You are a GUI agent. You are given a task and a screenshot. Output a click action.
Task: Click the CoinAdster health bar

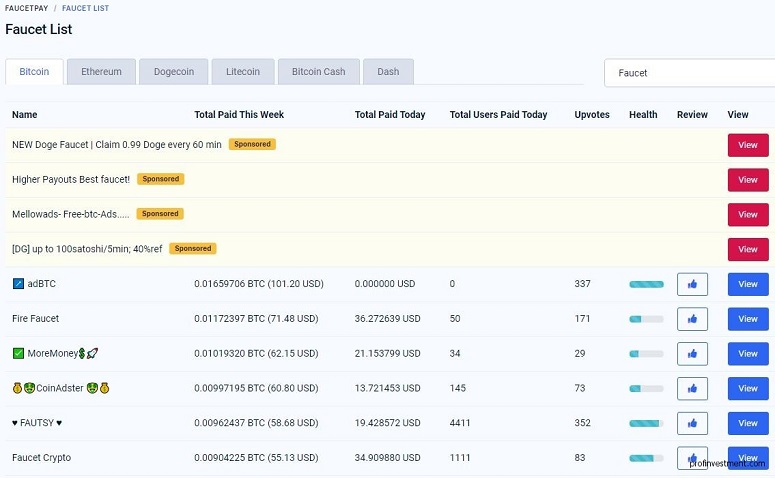(x=646, y=389)
